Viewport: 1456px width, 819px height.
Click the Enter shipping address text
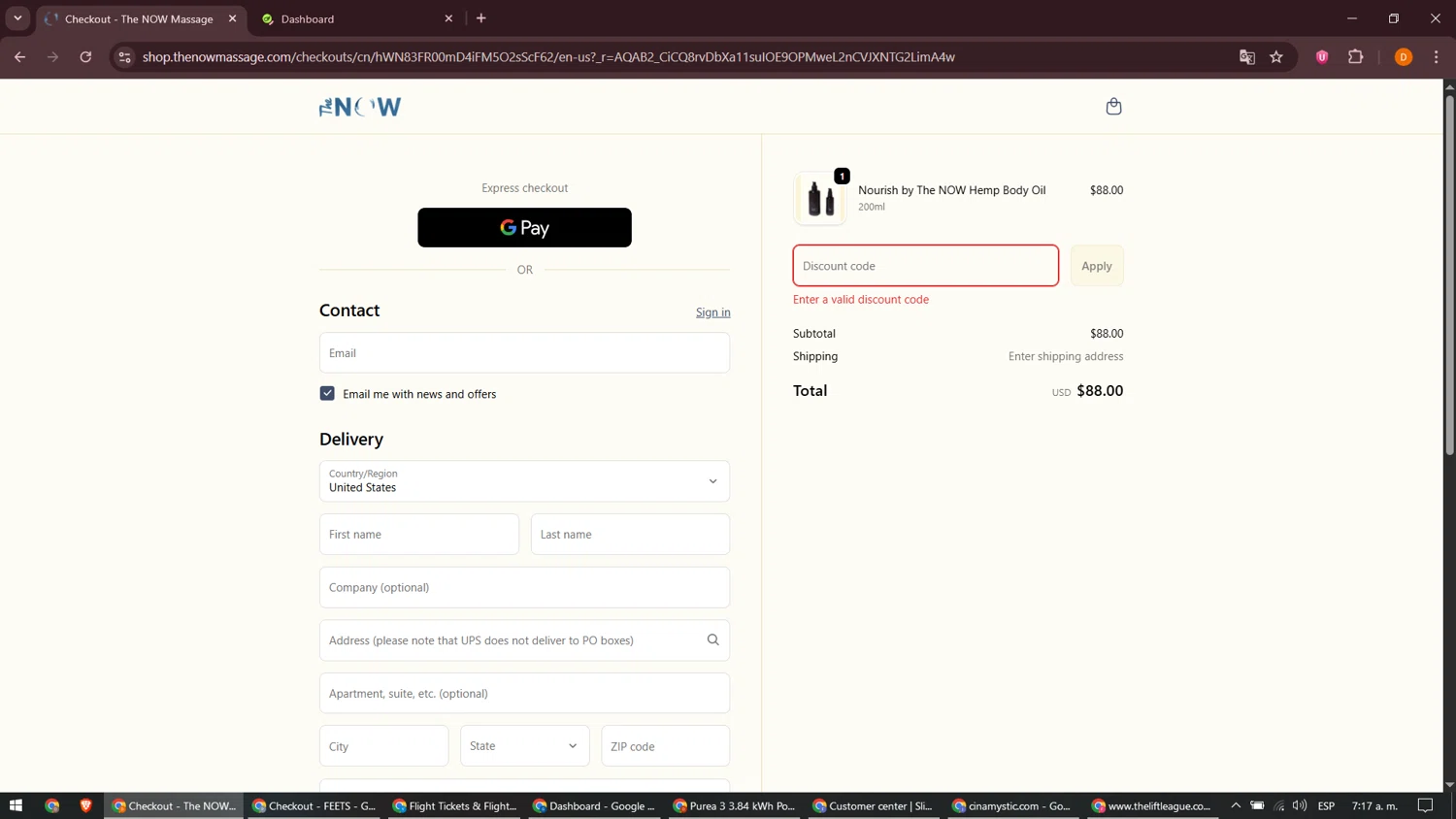coord(1066,356)
